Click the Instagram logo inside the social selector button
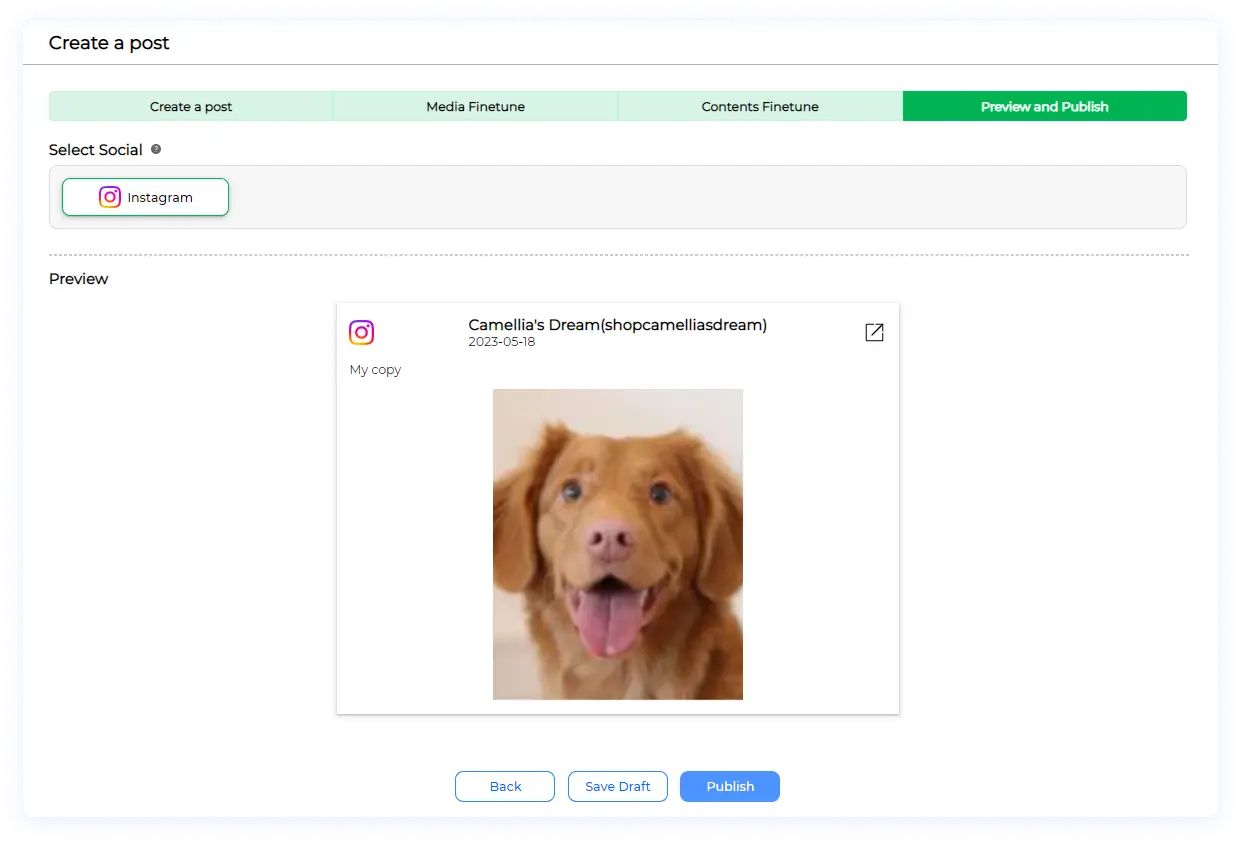 pyautogui.click(x=110, y=197)
